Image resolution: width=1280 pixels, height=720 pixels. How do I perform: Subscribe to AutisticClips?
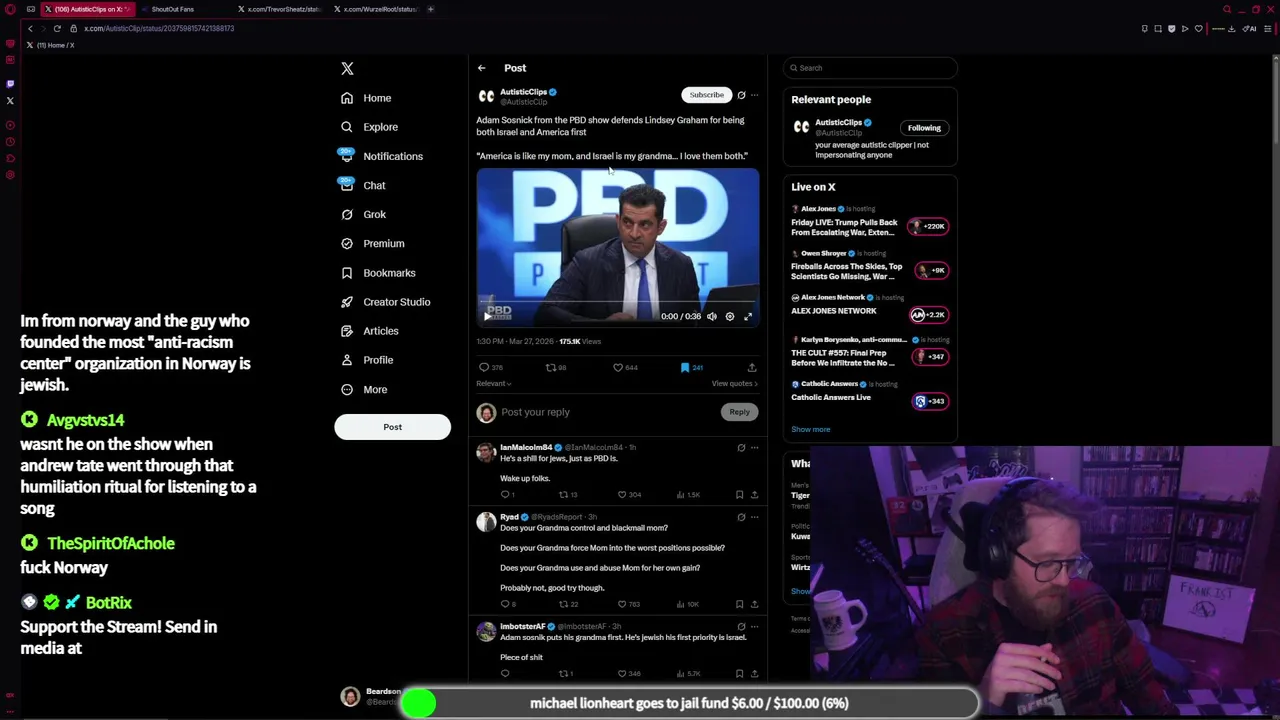[x=706, y=95]
